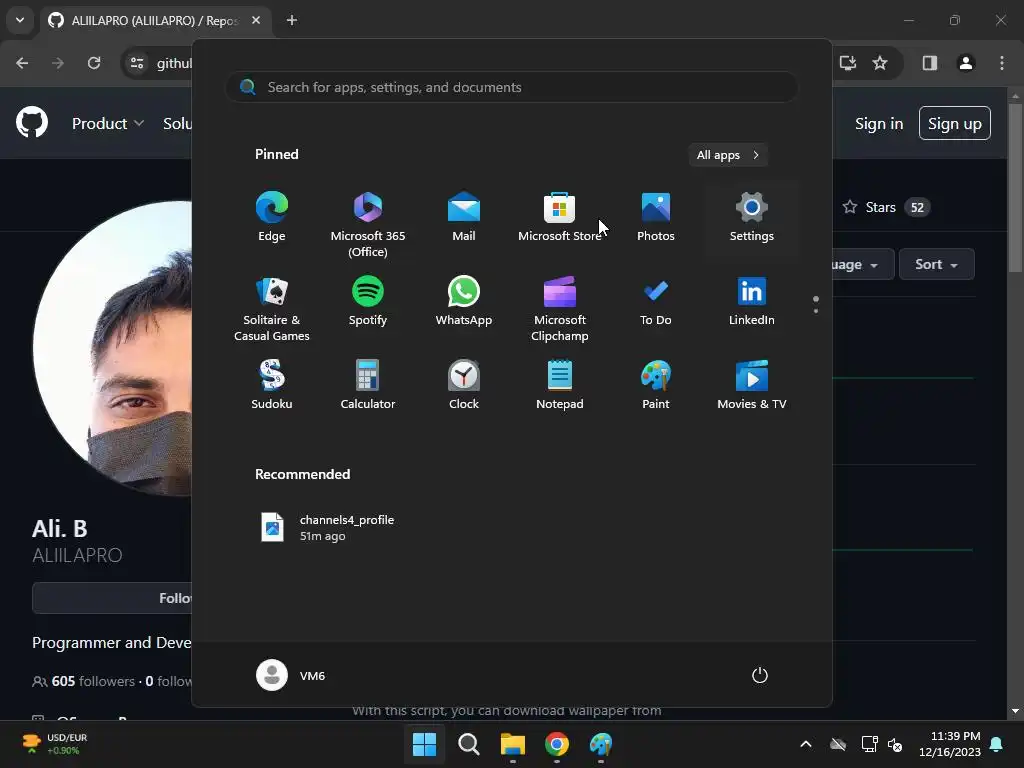
Task: Bookmark this page with star icon
Action: (x=880, y=63)
